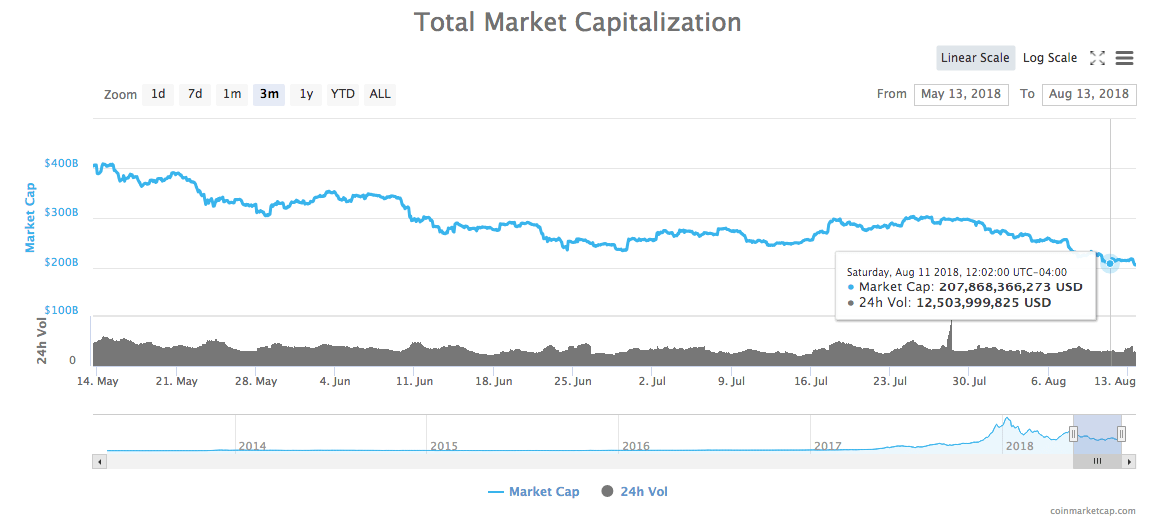Image resolution: width=1166 pixels, height=529 pixels.
Task: Toggle the Market Cap series in legend
Action: tap(535, 491)
